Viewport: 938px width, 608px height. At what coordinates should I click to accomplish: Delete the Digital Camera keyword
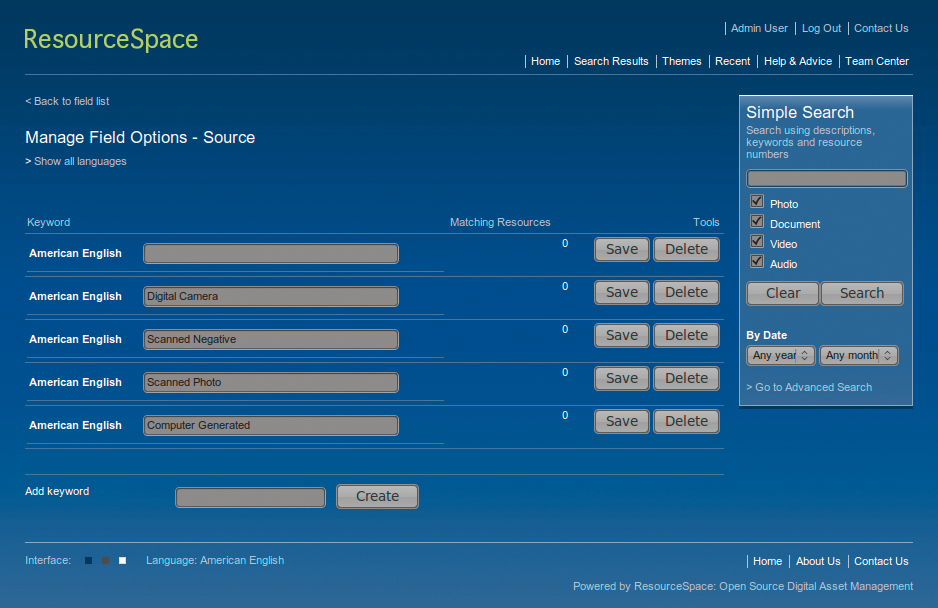point(686,293)
